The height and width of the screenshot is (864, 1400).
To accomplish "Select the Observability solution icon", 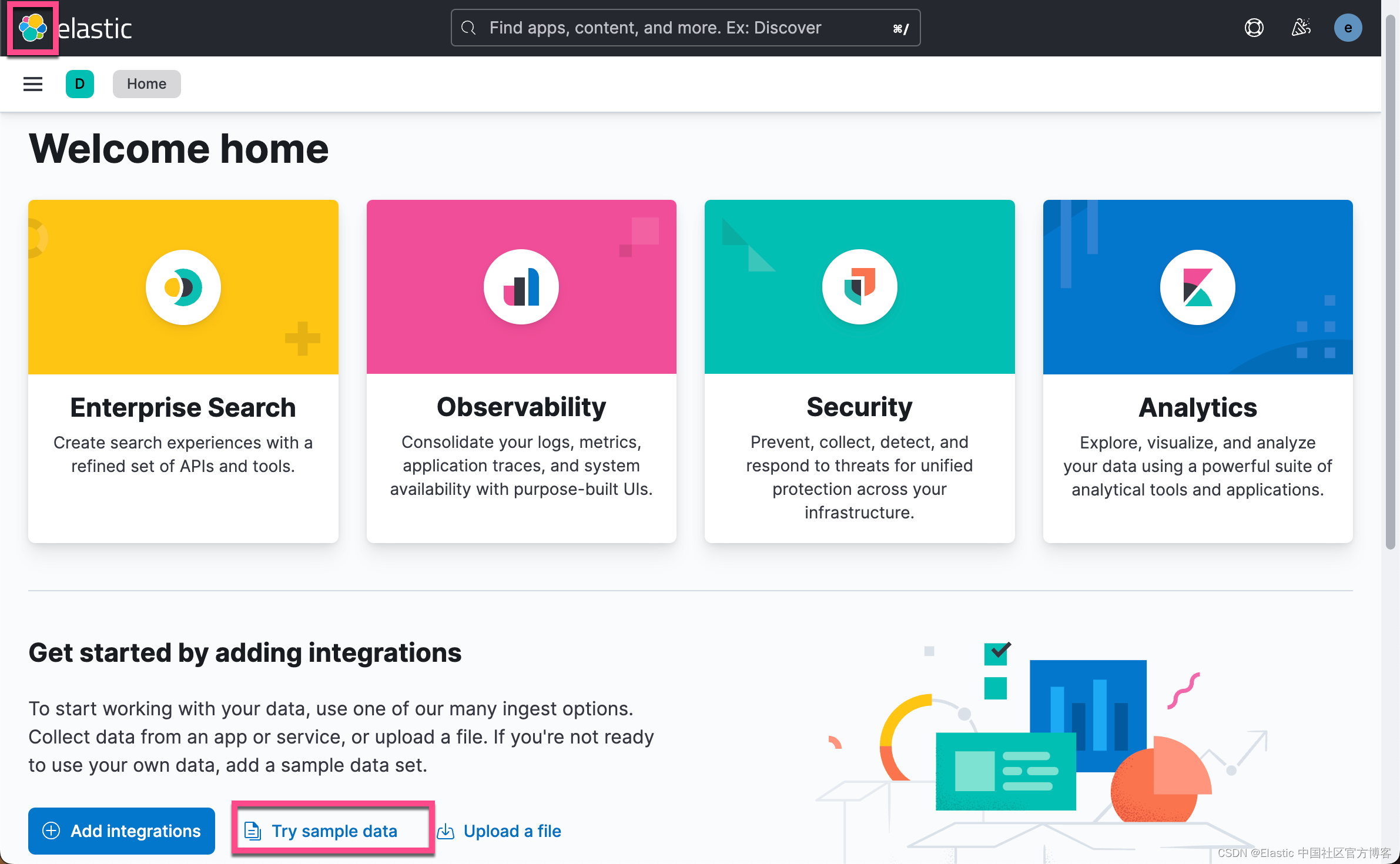I will point(521,287).
